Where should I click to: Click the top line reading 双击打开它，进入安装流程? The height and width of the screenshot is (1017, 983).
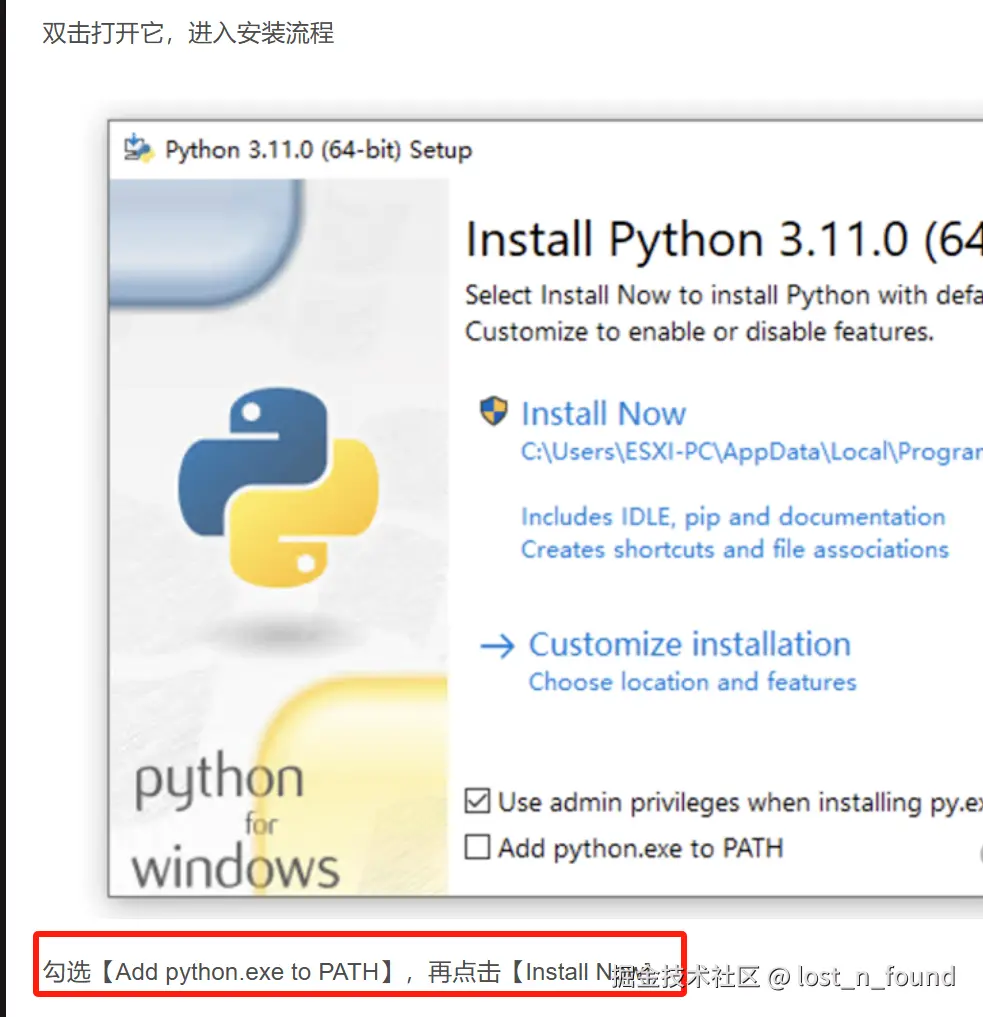click(x=188, y=32)
